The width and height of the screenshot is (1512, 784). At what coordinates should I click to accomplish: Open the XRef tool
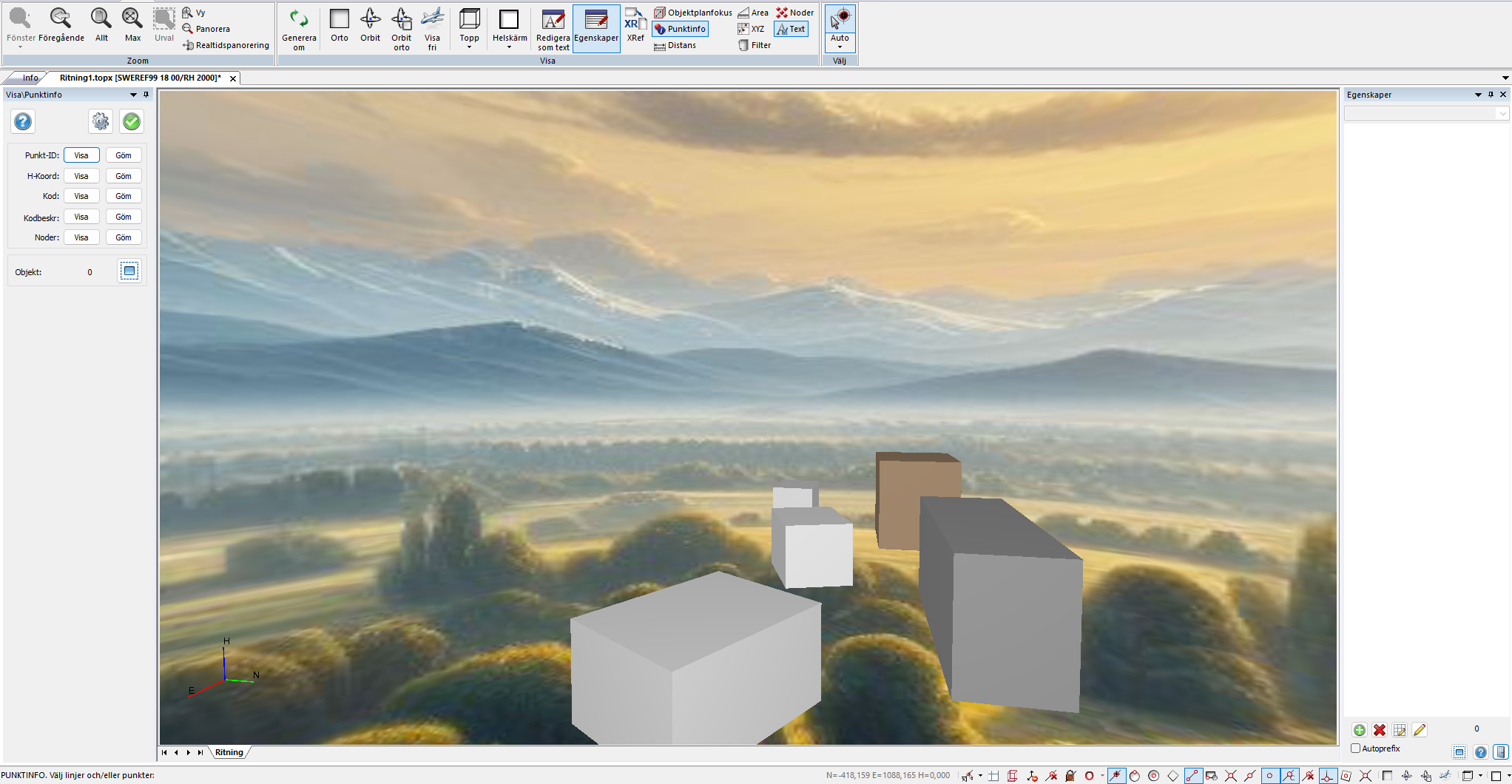click(635, 26)
